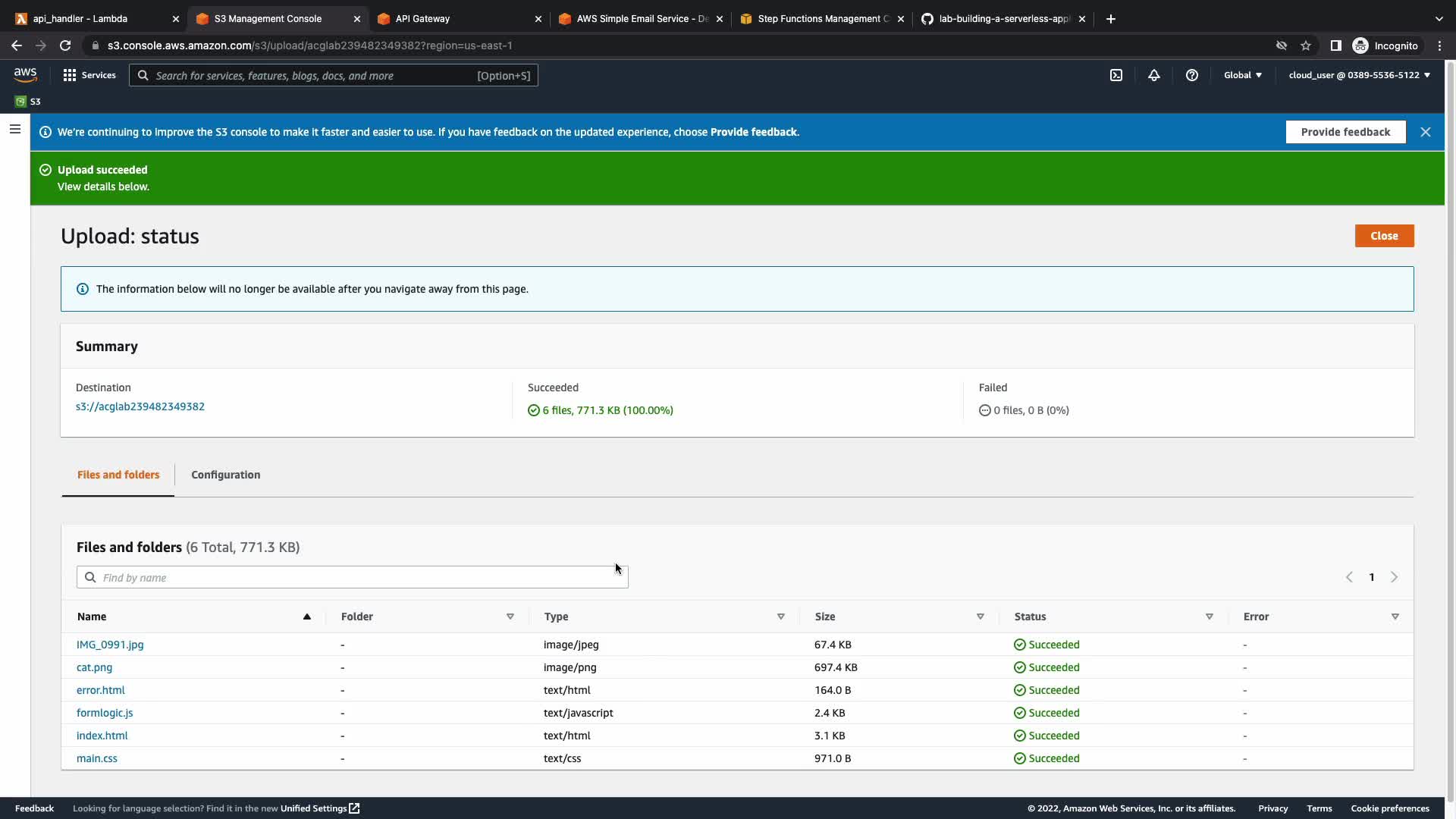Open Status column filter dropdown
The image size is (1456, 819).
pyautogui.click(x=1209, y=617)
